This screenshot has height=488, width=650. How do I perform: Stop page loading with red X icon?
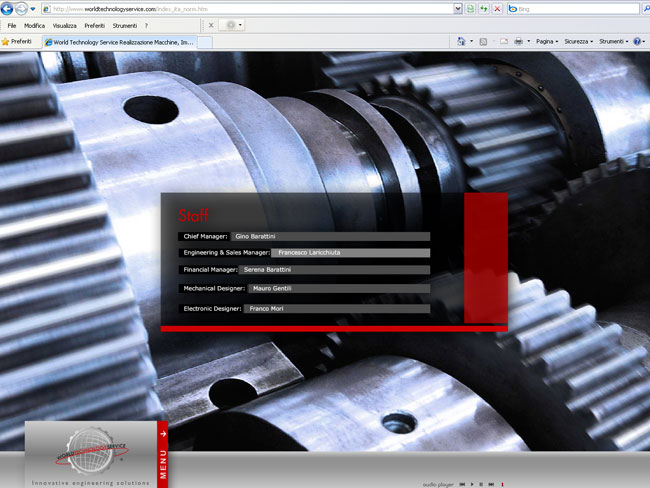(x=497, y=9)
